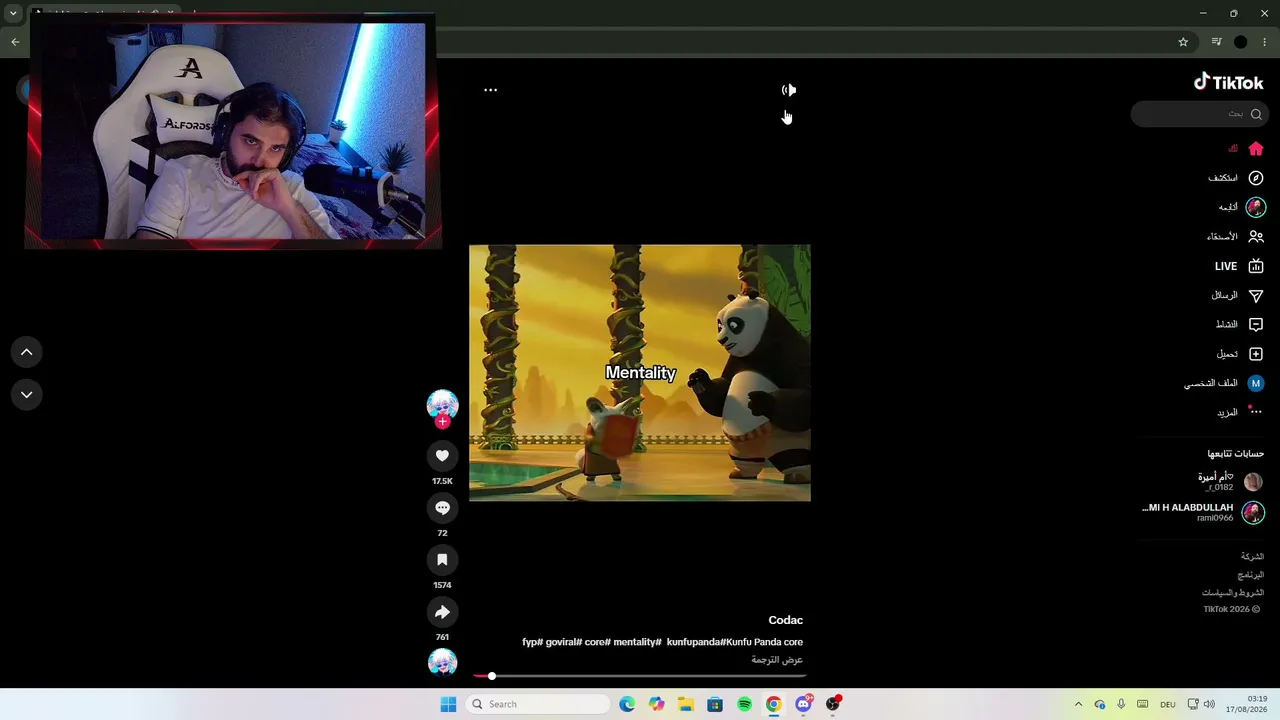Open the البرنامج footer link
The width and height of the screenshot is (1280, 720).
(x=1251, y=575)
